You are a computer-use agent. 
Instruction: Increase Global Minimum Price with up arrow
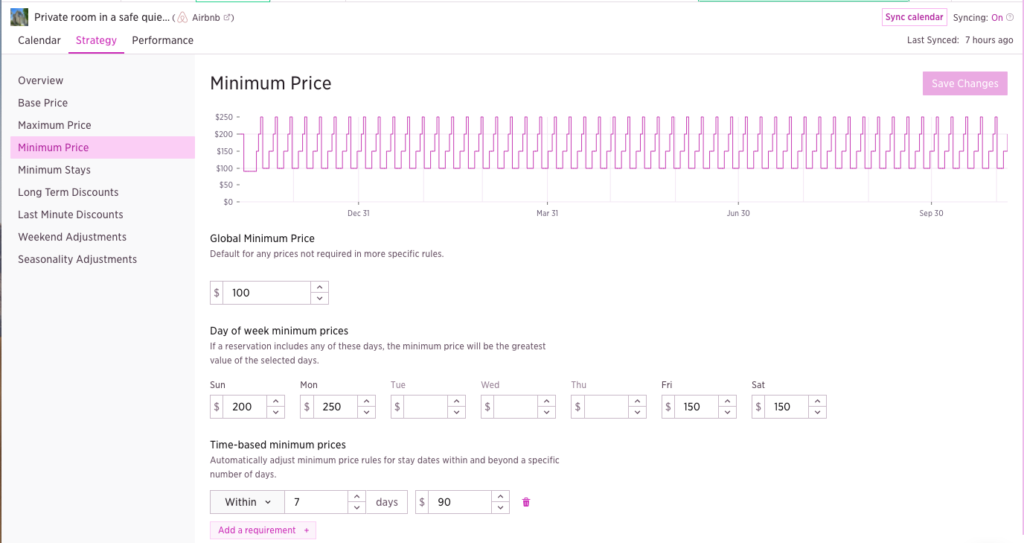pos(319,287)
